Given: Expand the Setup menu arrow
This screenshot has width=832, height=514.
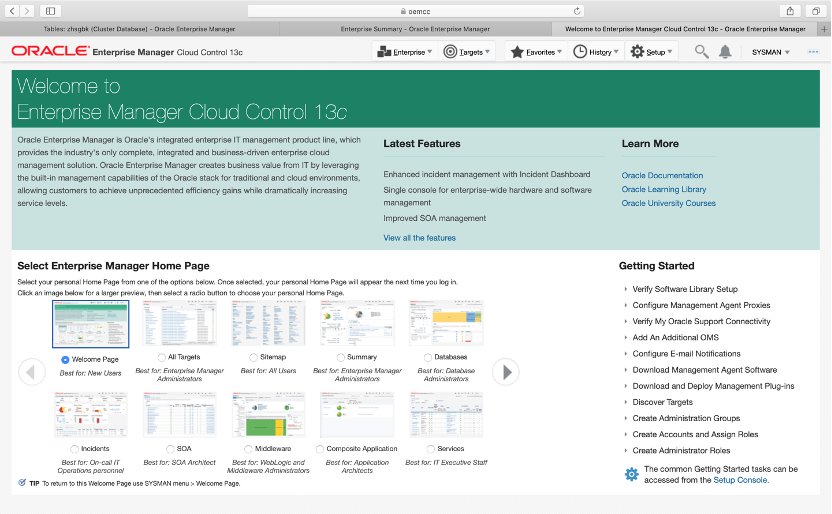Looking at the screenshot, I should pyautogui.click(x=670, y=52).
